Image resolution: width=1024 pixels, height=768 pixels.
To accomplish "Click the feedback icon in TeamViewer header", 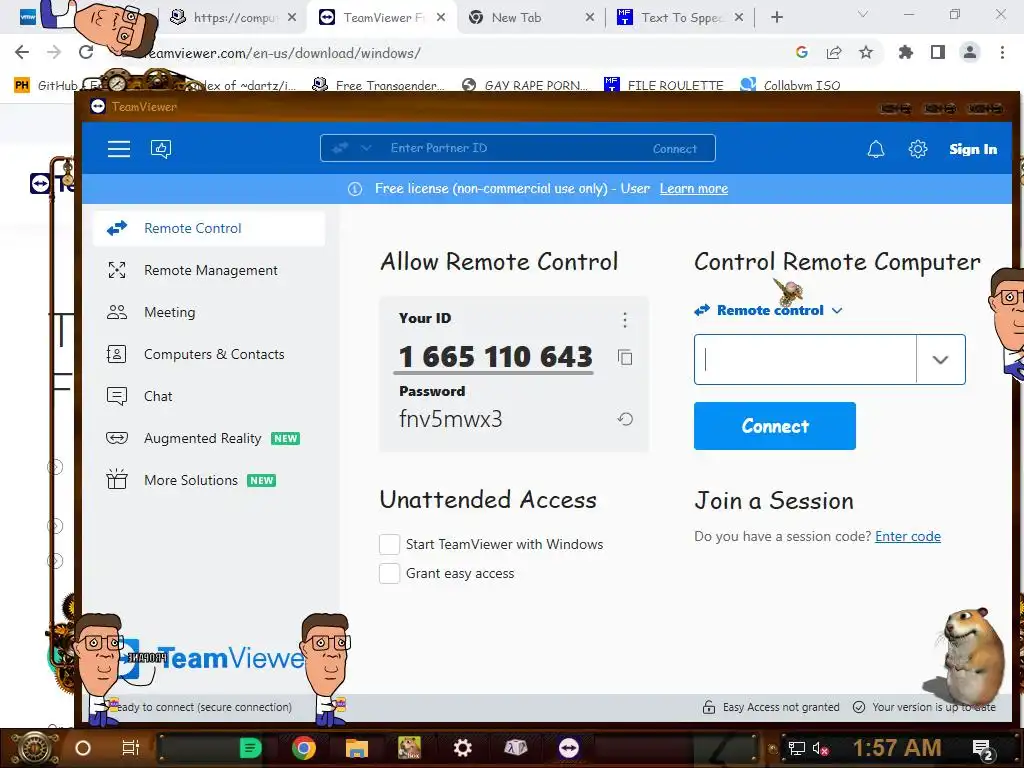I will click(x=161, y=149).
